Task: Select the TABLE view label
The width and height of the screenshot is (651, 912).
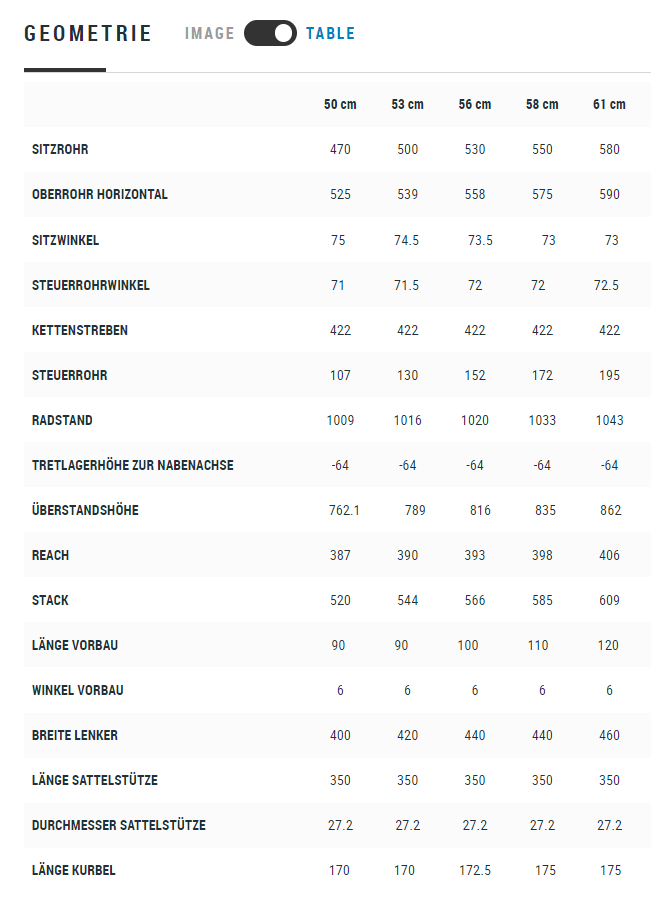Action: pos(330,33)
